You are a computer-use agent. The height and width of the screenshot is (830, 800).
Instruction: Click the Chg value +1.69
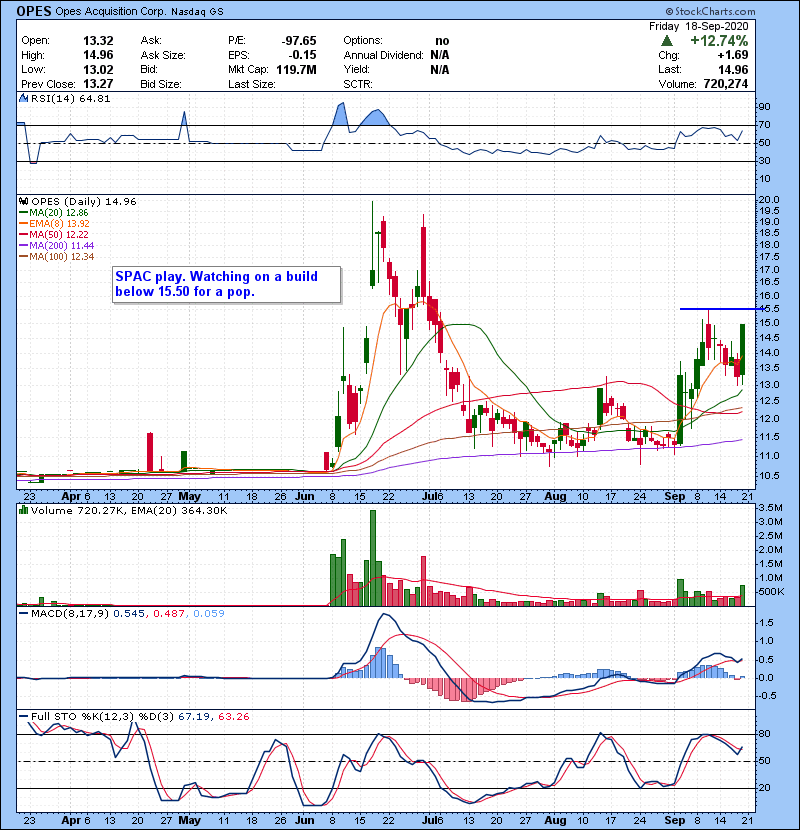click(x=733, y=55)
